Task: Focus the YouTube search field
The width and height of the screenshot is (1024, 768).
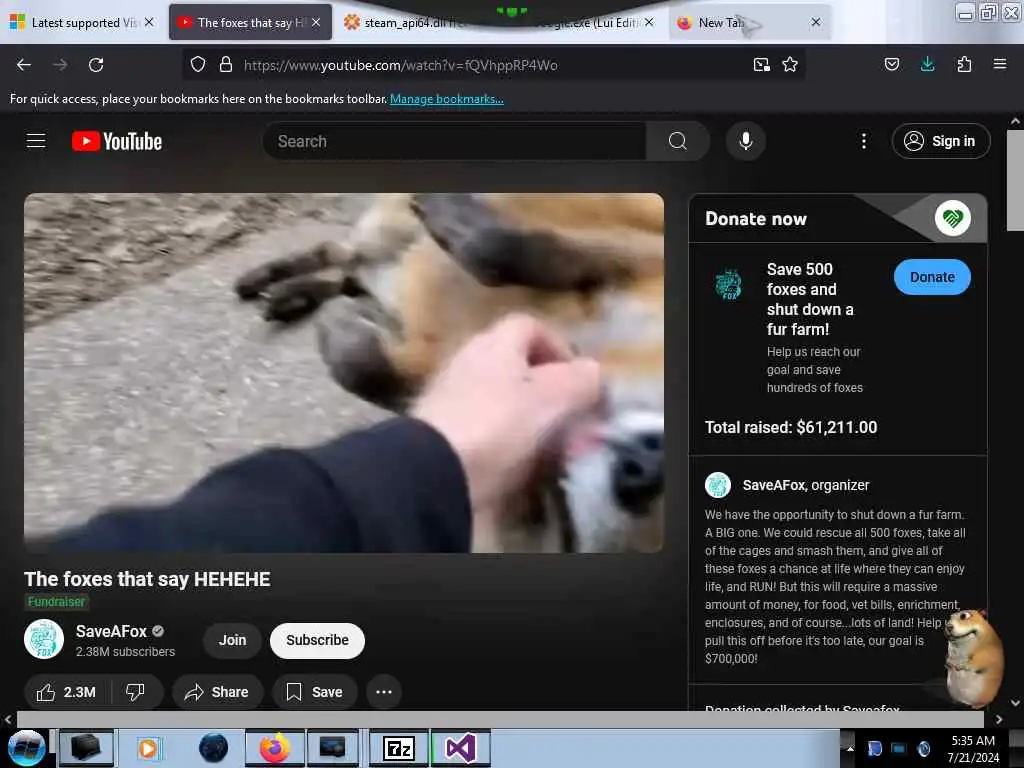Action: click(454, 141)
